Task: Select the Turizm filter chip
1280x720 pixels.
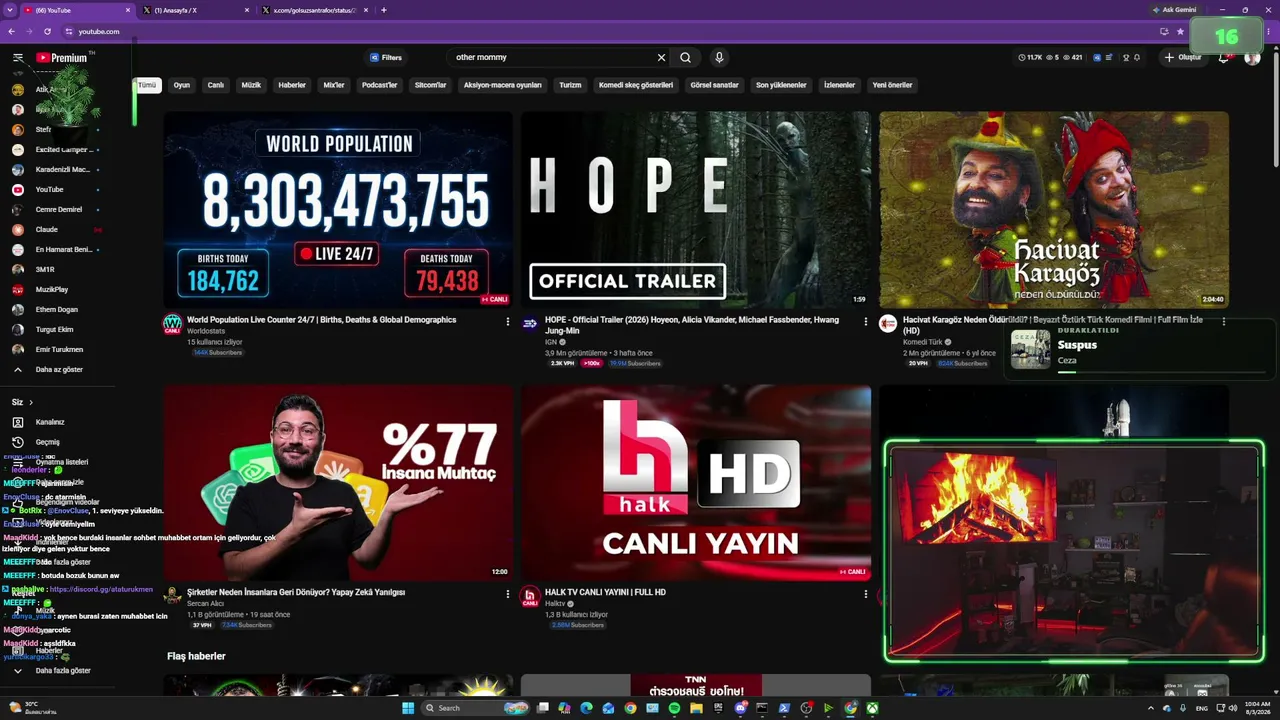Action: point(570,85)
